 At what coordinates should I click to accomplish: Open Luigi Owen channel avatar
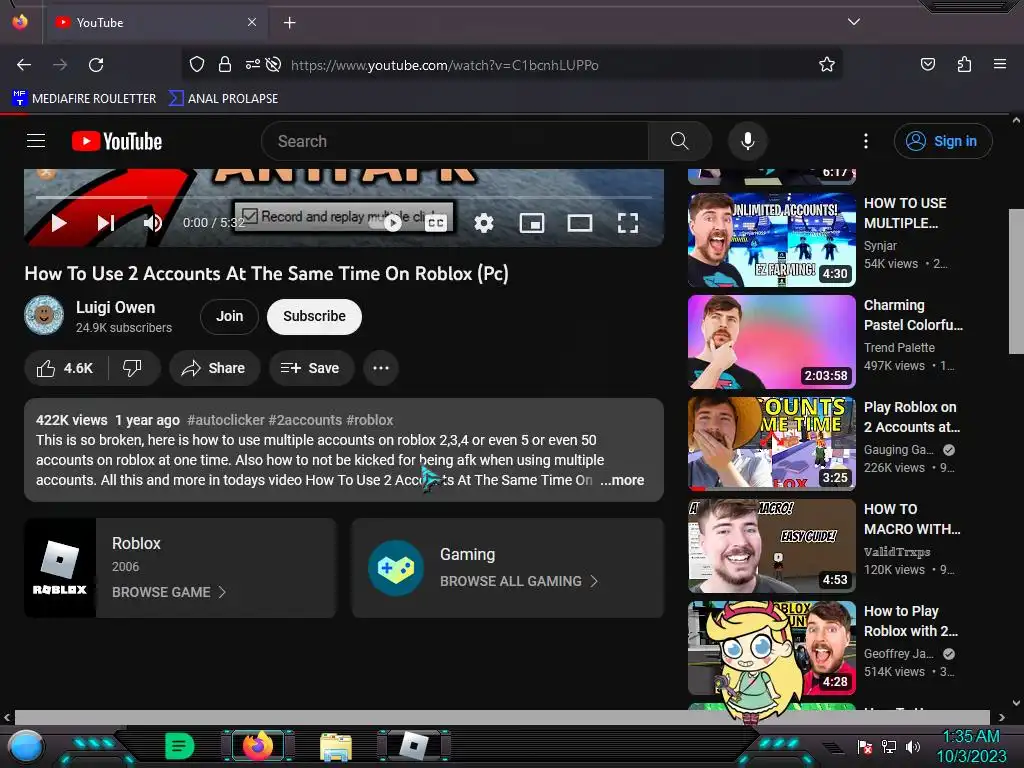click(44, 315)
